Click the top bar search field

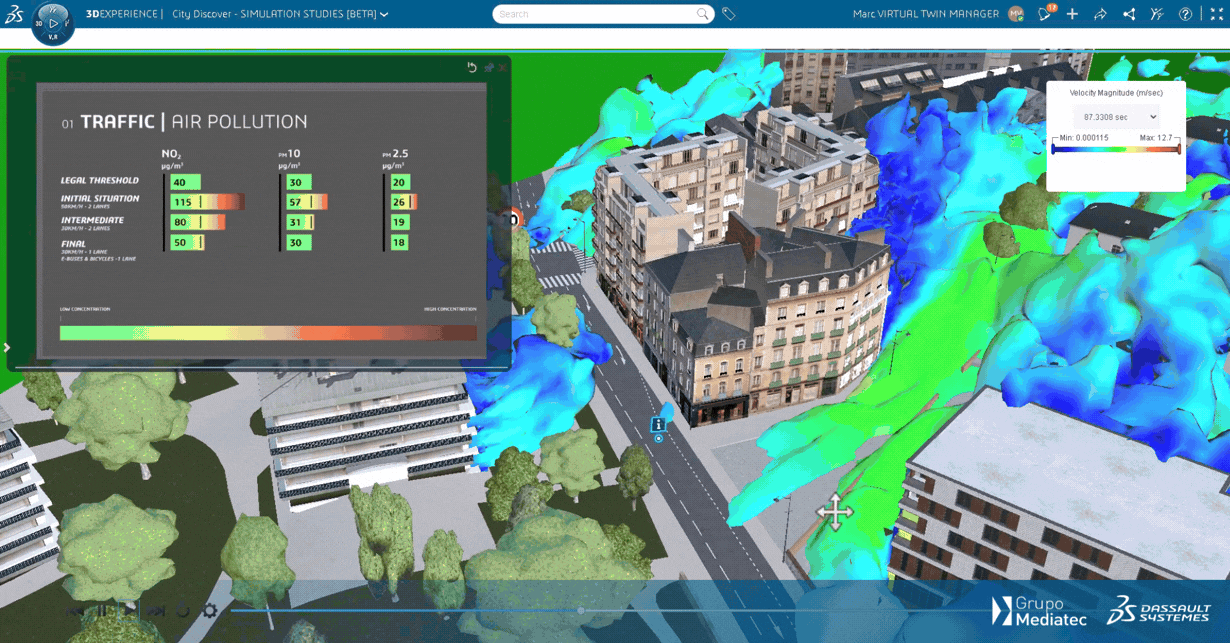595,14
